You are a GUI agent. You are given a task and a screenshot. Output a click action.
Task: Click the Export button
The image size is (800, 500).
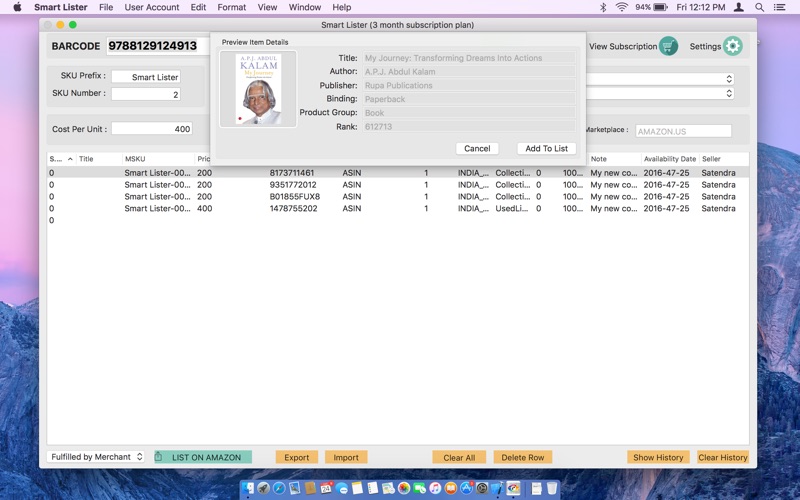coord(297,457)
